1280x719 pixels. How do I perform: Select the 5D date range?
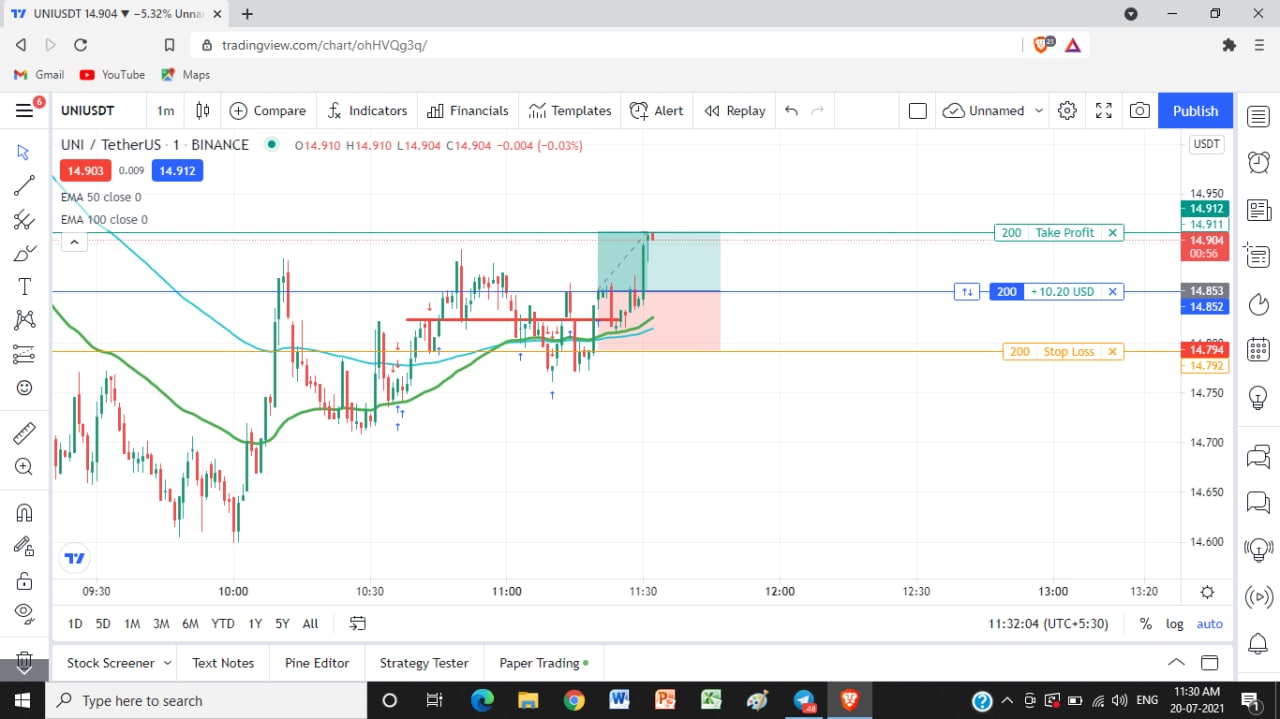pos(103,623)
